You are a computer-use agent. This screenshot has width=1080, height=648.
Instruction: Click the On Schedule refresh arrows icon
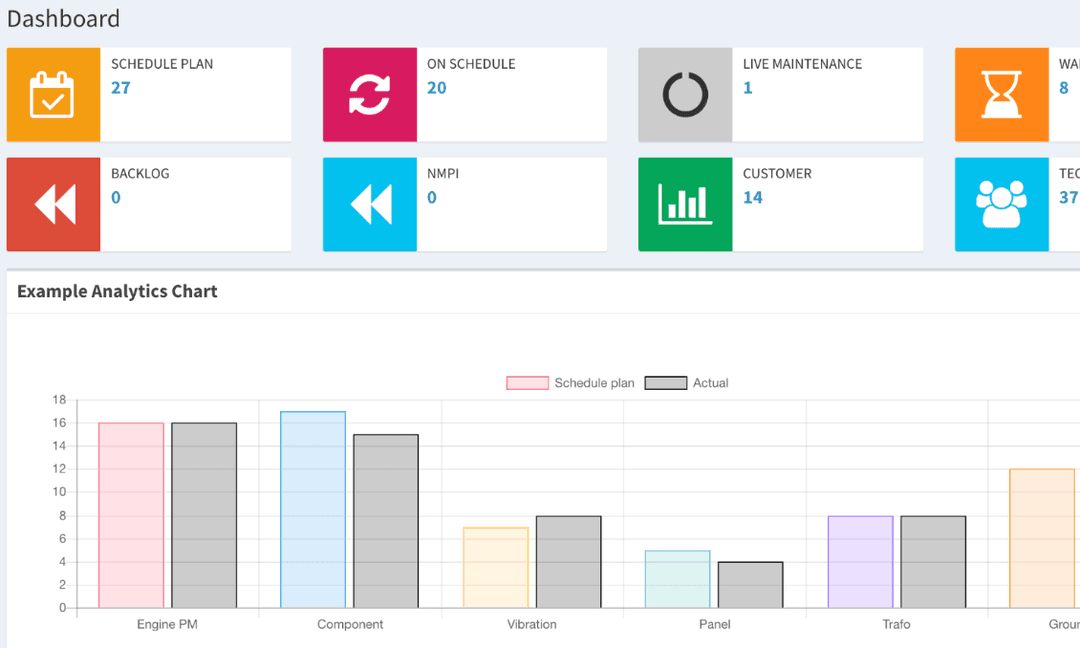click(x=369, y=95)
